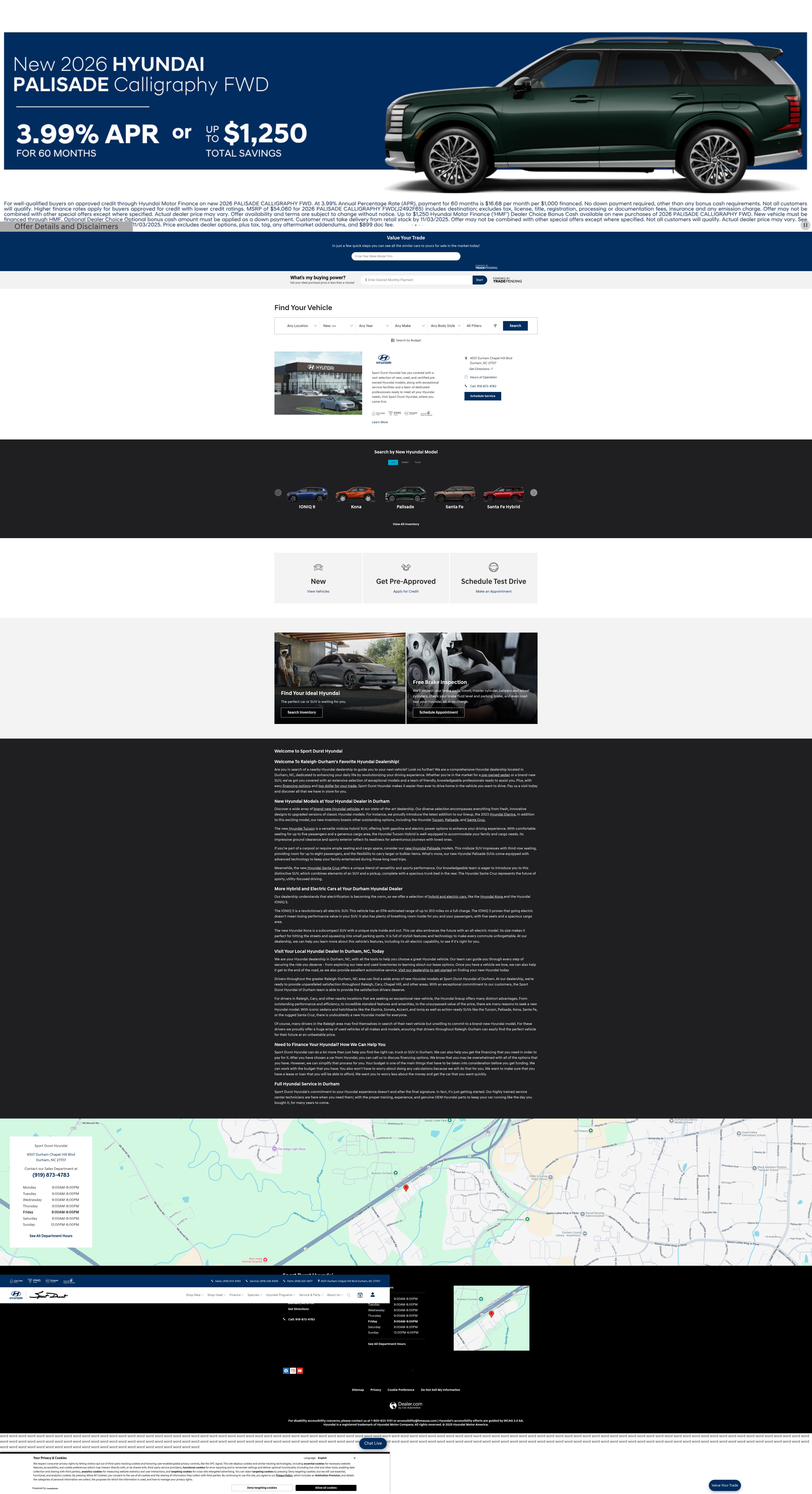Select the Santa Fe model thumbnail
This screenshot has height=1494, width=812.
tap(454, 495)
